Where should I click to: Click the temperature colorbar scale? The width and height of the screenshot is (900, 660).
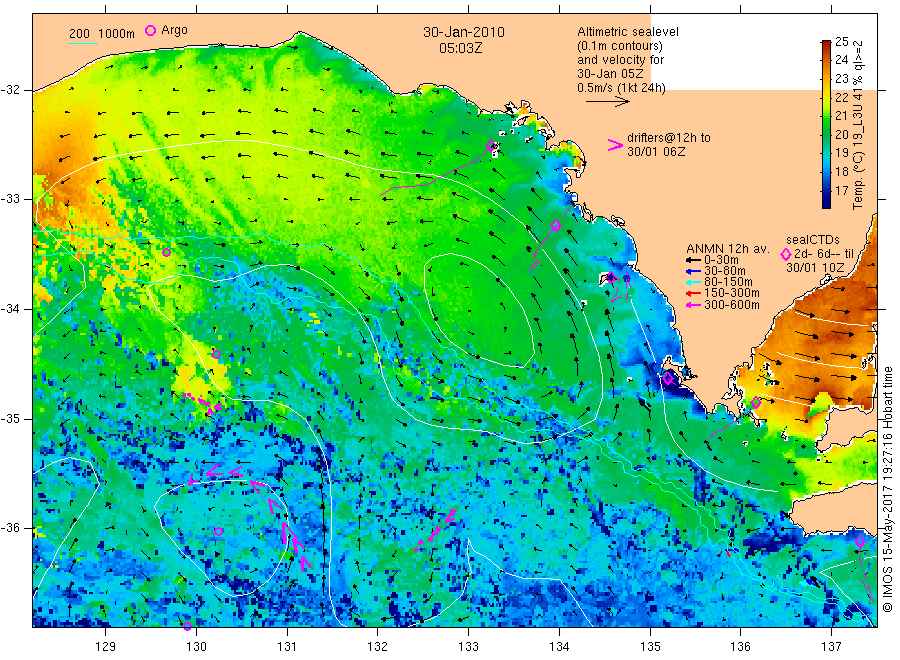point(826,124)
